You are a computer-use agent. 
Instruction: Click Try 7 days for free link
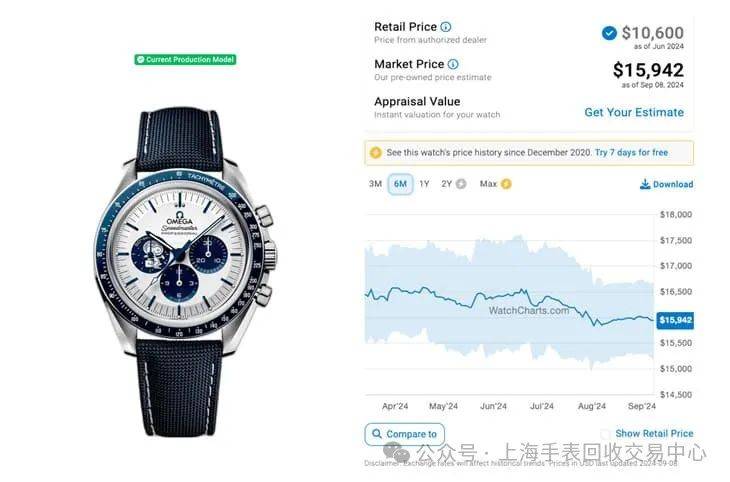631,152
